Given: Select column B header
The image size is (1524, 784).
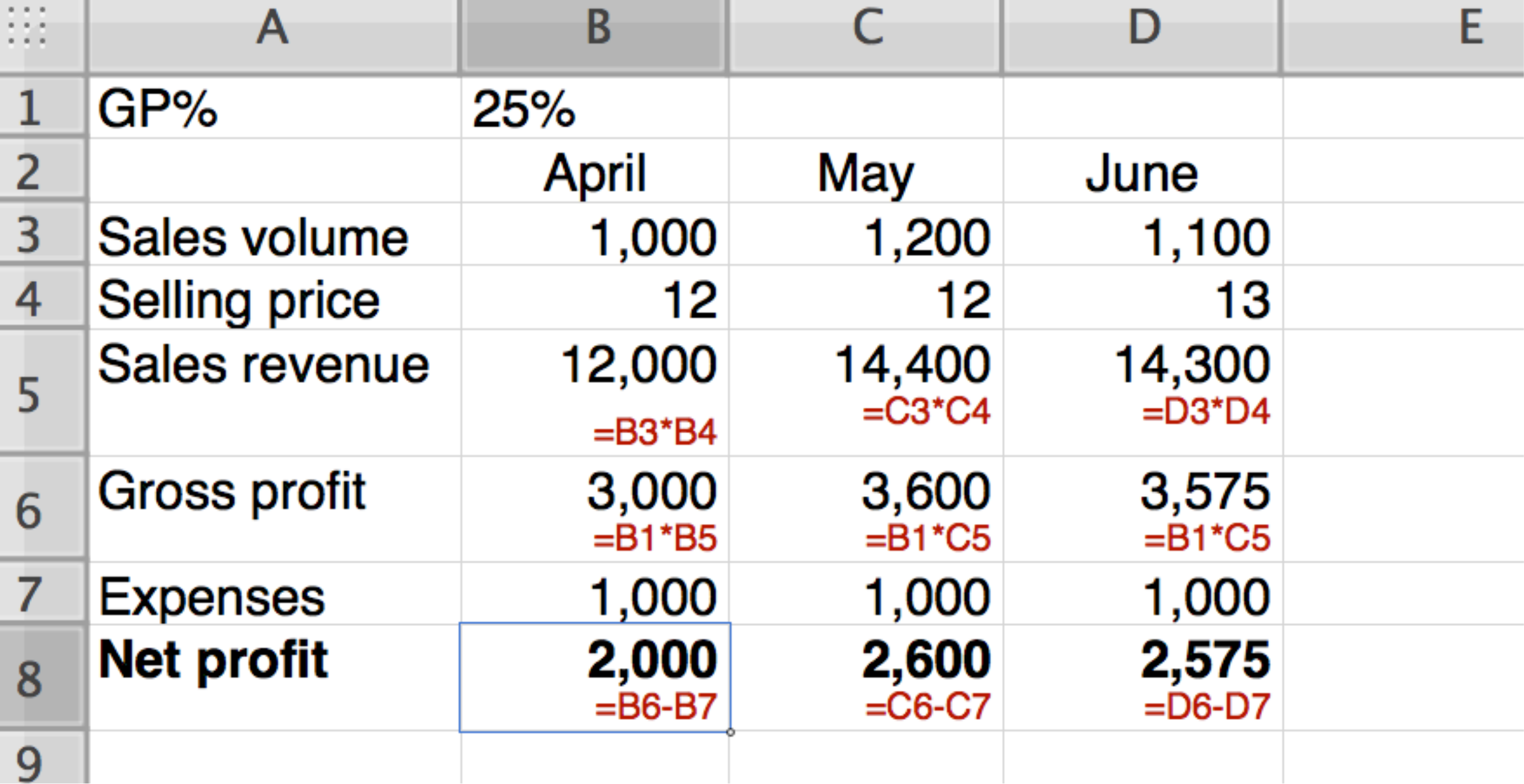Looking at the screenshot, I should point(595,37).
